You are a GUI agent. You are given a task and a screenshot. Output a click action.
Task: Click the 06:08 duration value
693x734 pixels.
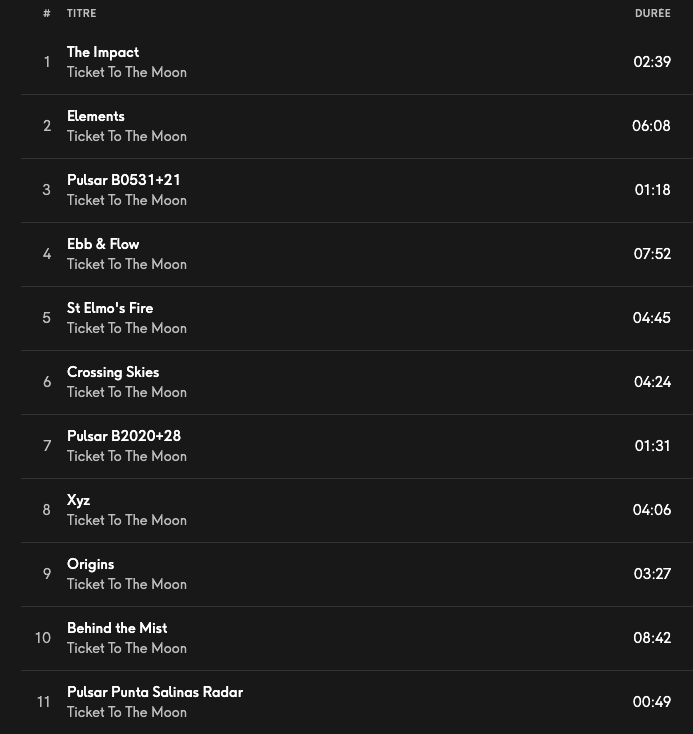651,126
